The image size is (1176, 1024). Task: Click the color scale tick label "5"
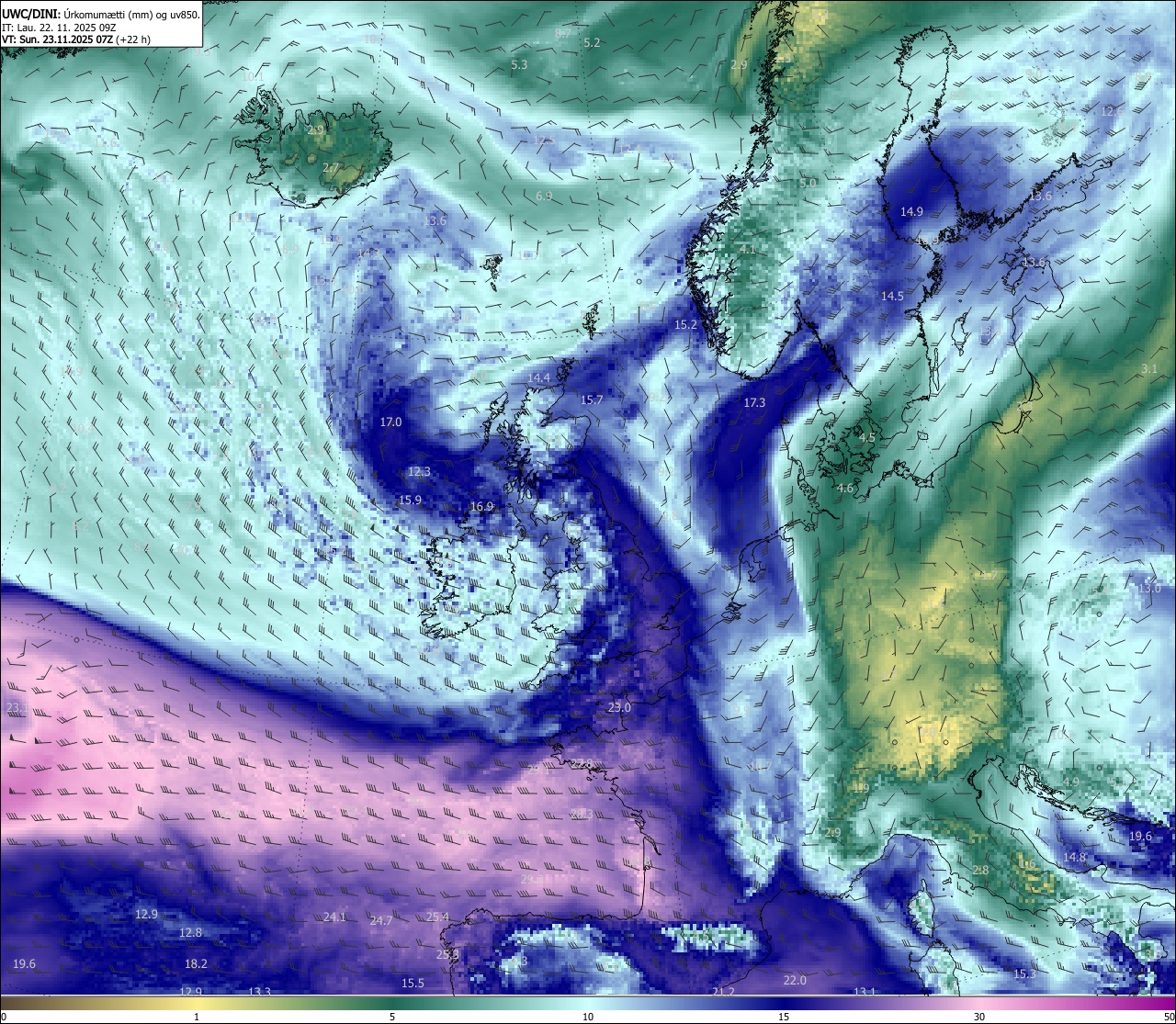[392, 1017]
